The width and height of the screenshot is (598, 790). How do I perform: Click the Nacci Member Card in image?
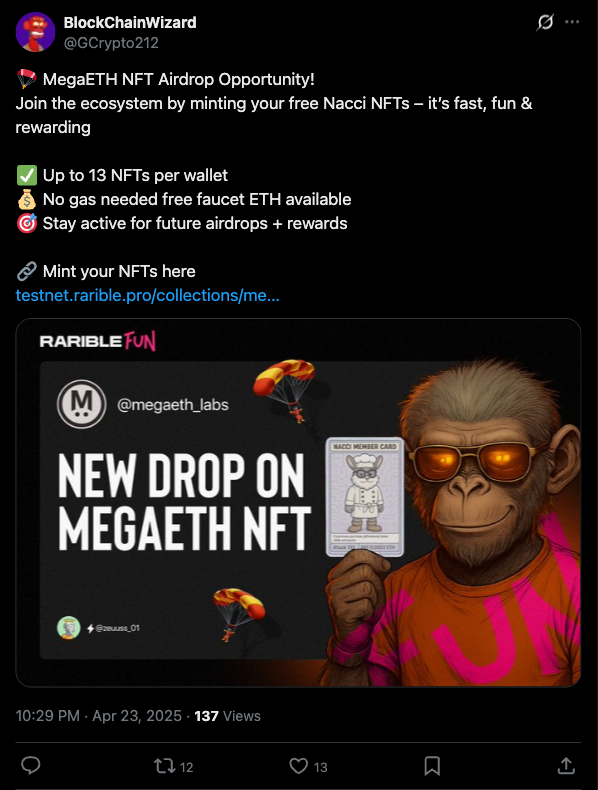click(x=365, y=497)
